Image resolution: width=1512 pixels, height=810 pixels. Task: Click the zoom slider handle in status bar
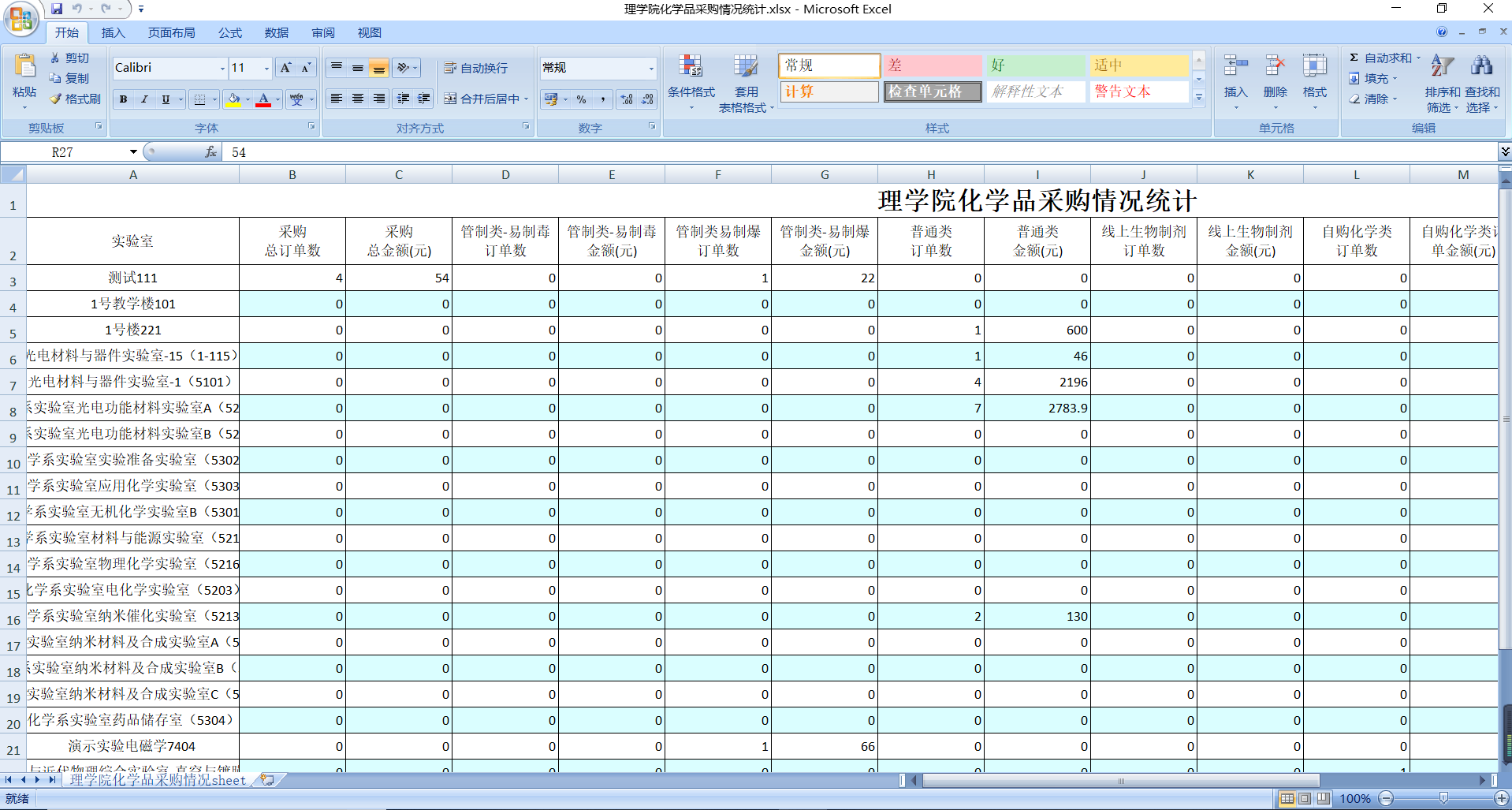click(x=1443, y=798)
